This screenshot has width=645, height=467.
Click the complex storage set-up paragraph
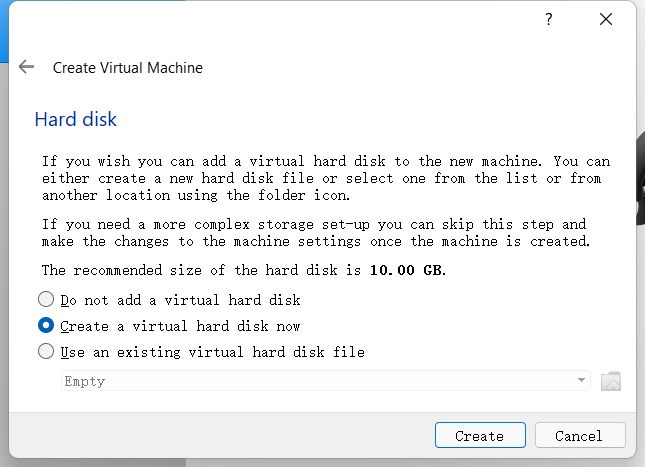point(316,232)
